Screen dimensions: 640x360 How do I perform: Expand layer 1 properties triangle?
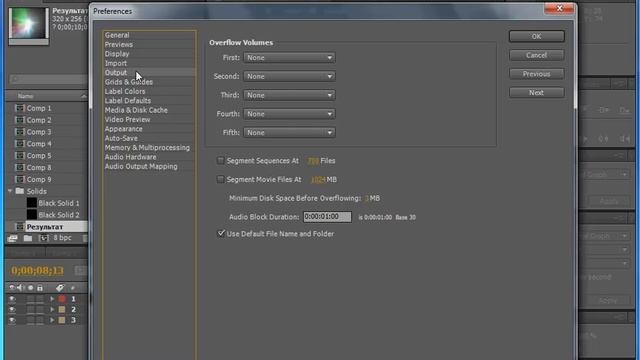52,299
